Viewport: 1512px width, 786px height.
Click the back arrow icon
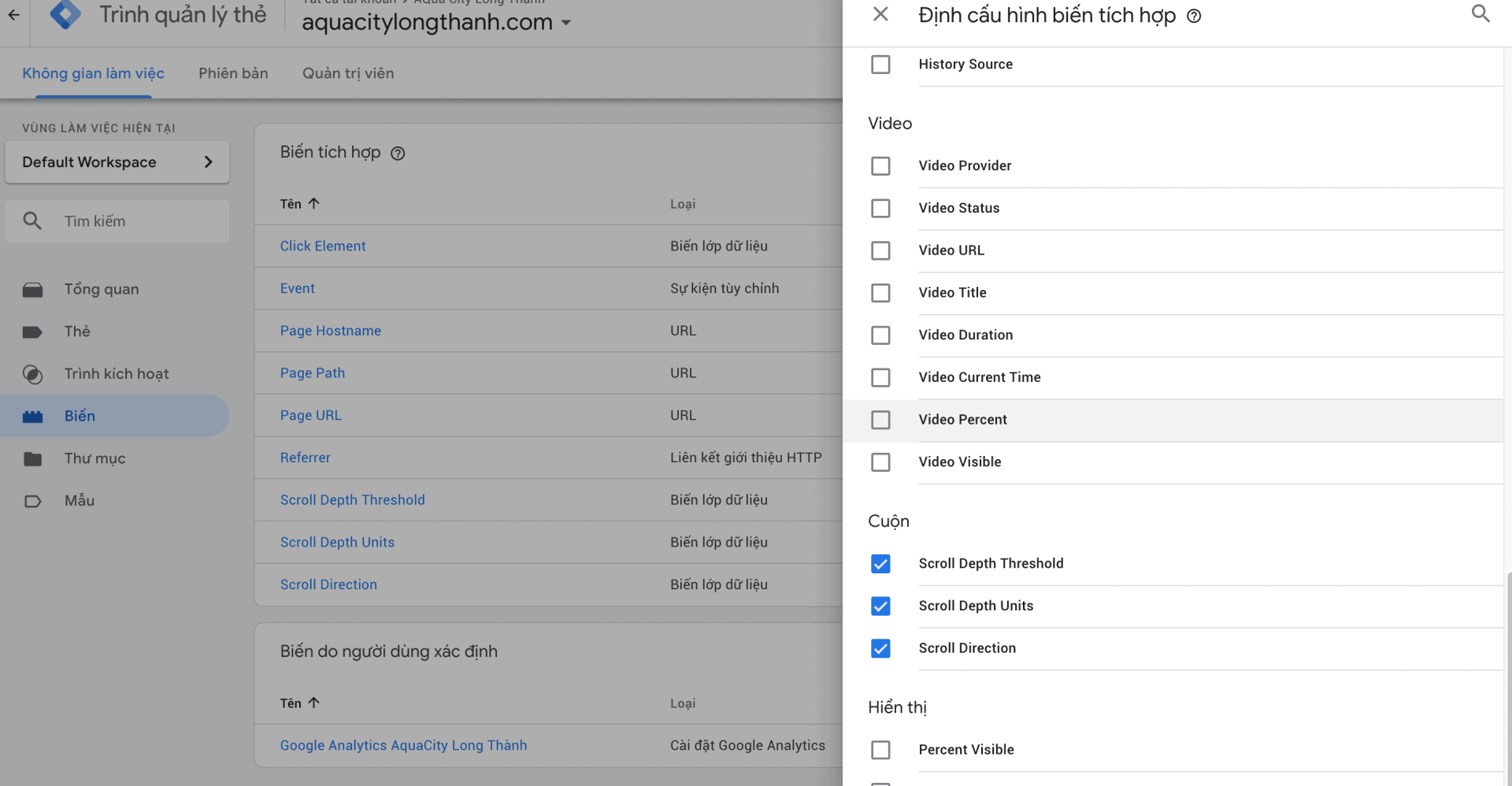tap(14, 14)
